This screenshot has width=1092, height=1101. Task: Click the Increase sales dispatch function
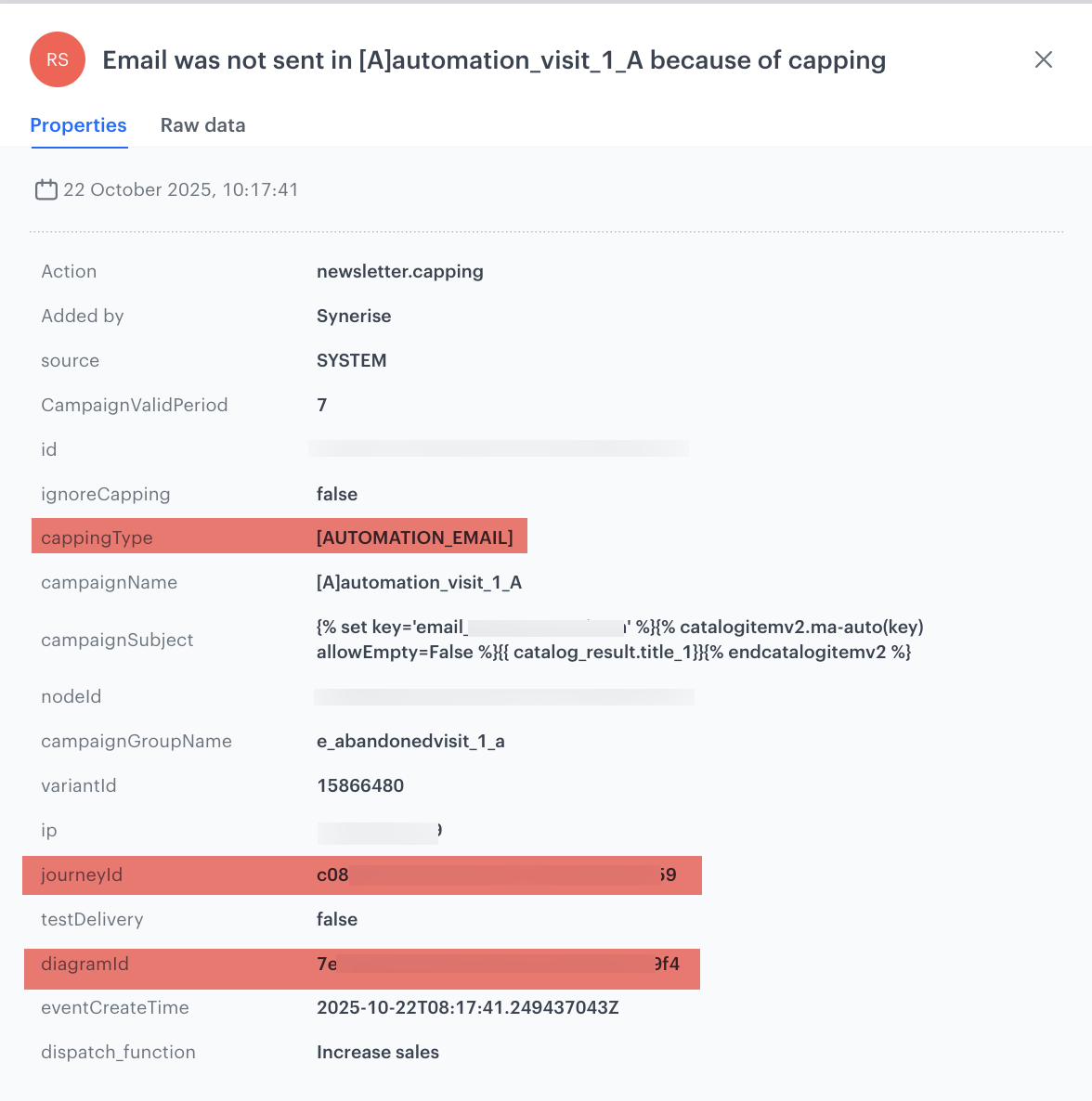pos(378,1052)
